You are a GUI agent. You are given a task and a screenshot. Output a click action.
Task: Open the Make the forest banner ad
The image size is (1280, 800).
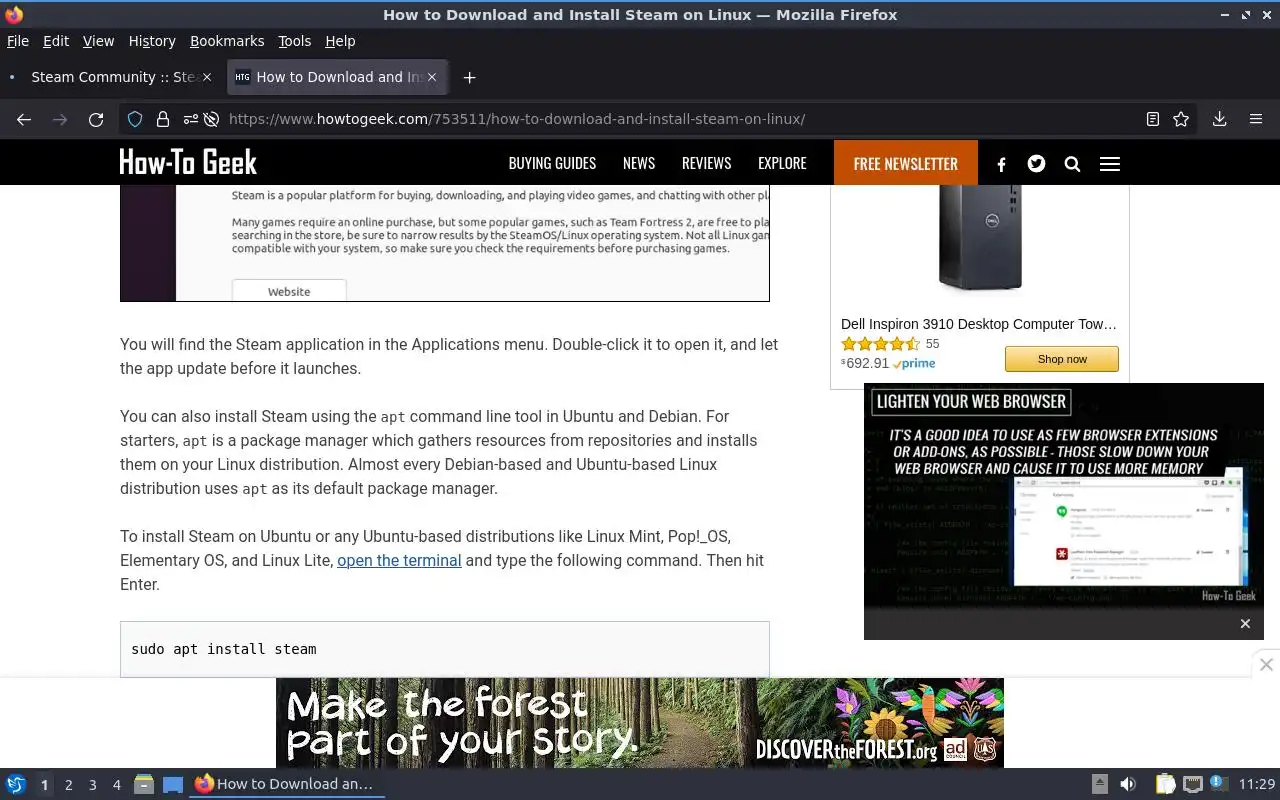click(x=640, y=723)
